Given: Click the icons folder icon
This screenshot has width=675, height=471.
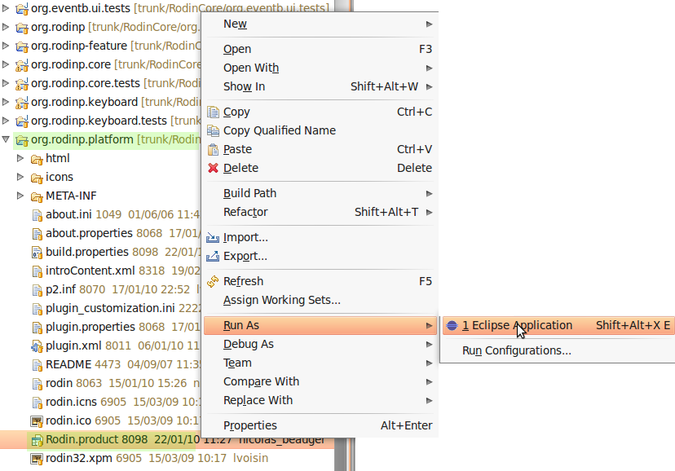Looking at the screenshot, I should pyautogui.click(x=37, y=177).
